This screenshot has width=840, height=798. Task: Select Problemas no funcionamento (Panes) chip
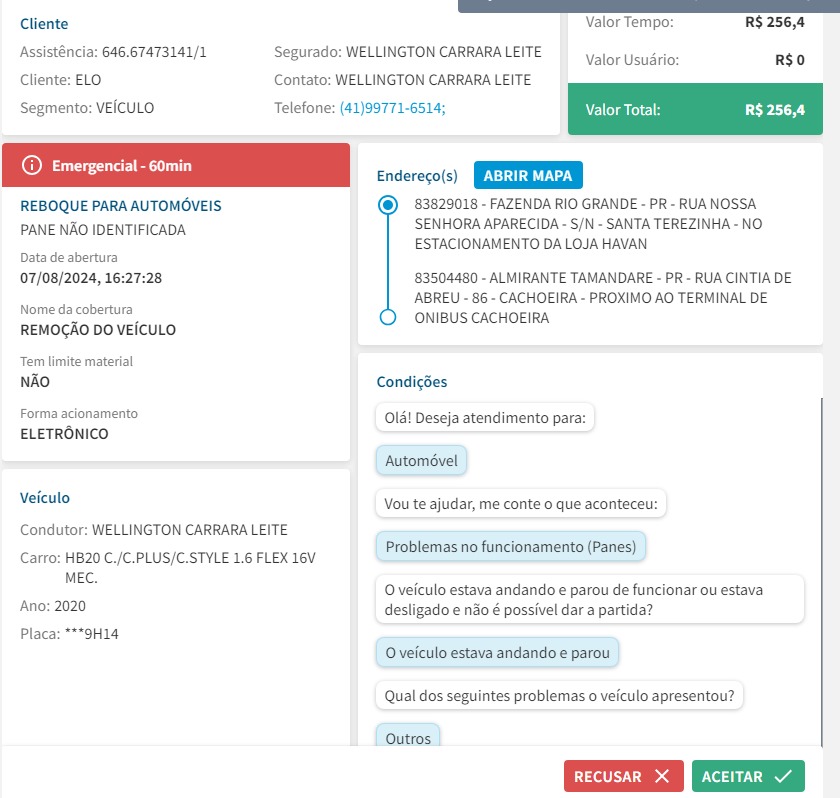click(511, 546)
